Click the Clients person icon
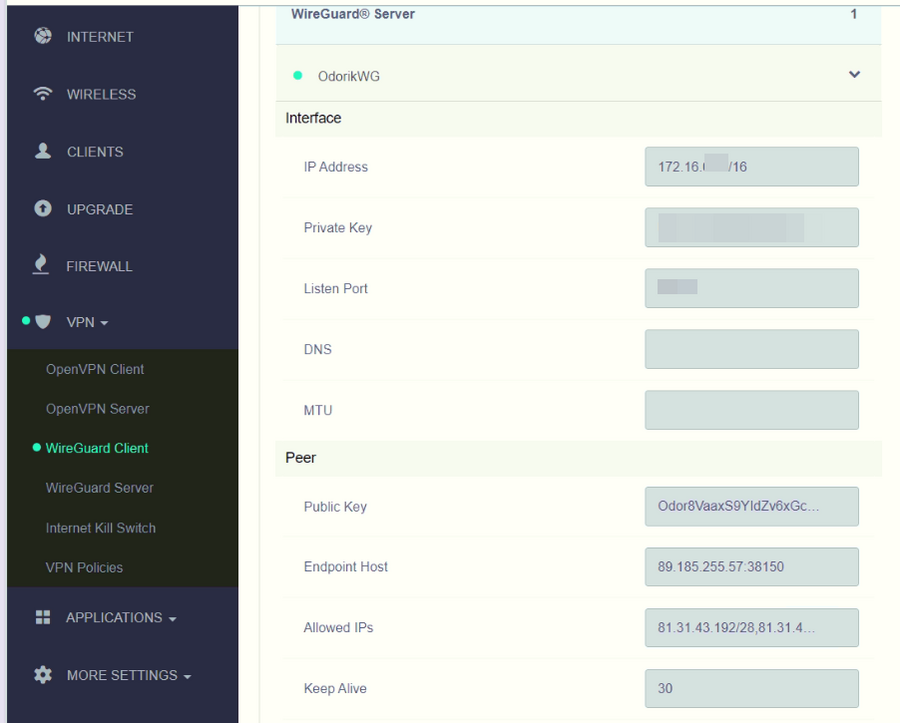Viewport: 900px width, 723px height. (x=42, y=151)
